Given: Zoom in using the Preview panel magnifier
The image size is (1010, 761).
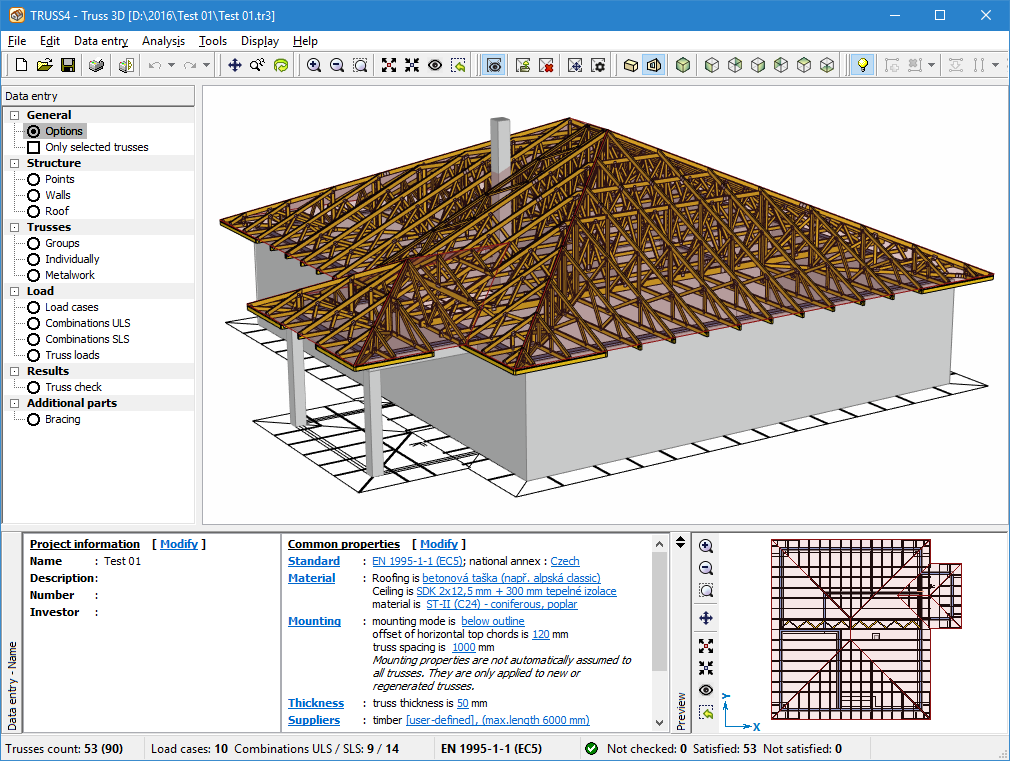Looking at the screenshot, I should [706, 546].
